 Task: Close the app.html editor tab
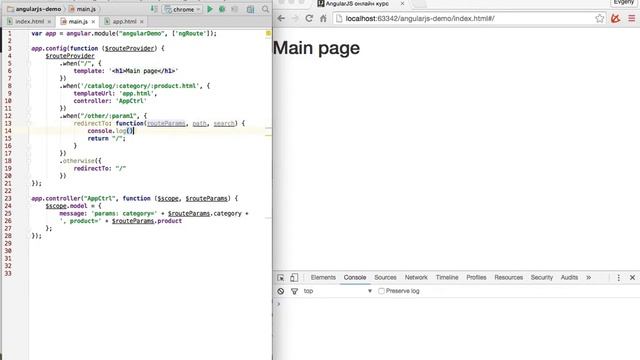tap(142, 22)
